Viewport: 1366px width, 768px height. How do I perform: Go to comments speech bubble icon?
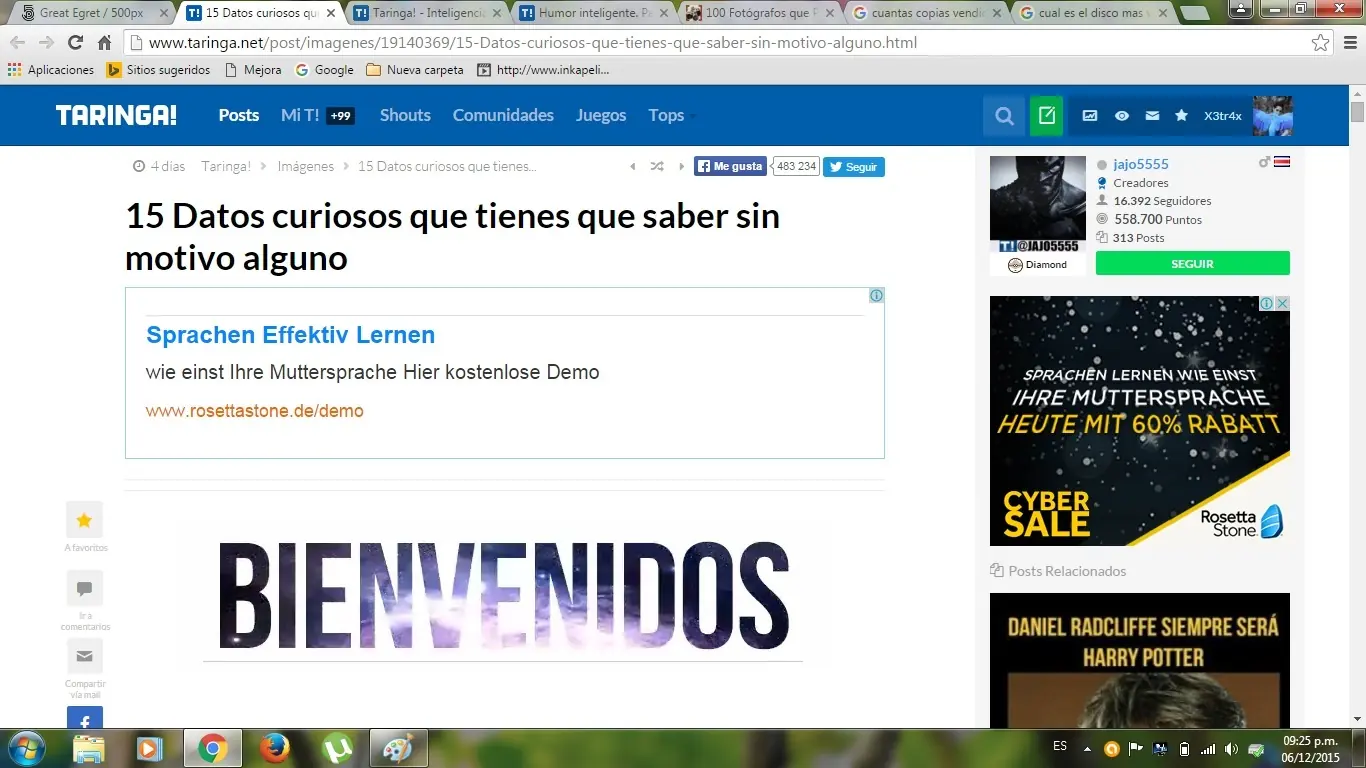[x=84, y=588]
